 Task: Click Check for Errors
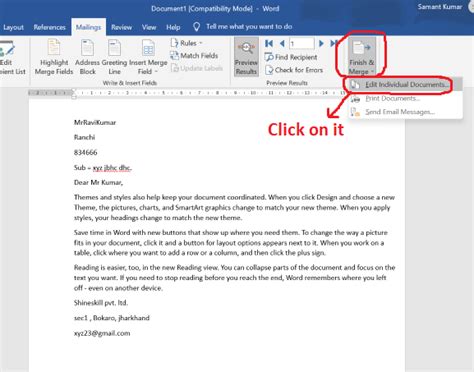[294, 70]
